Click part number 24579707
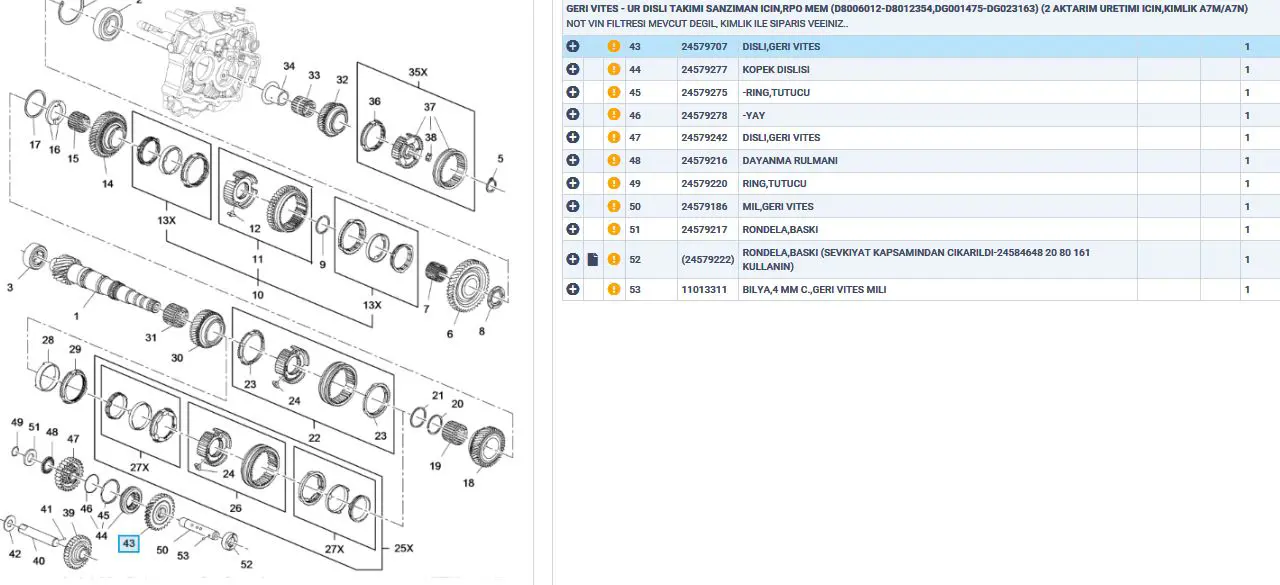 pyautogui.click(x=705, y=47)
